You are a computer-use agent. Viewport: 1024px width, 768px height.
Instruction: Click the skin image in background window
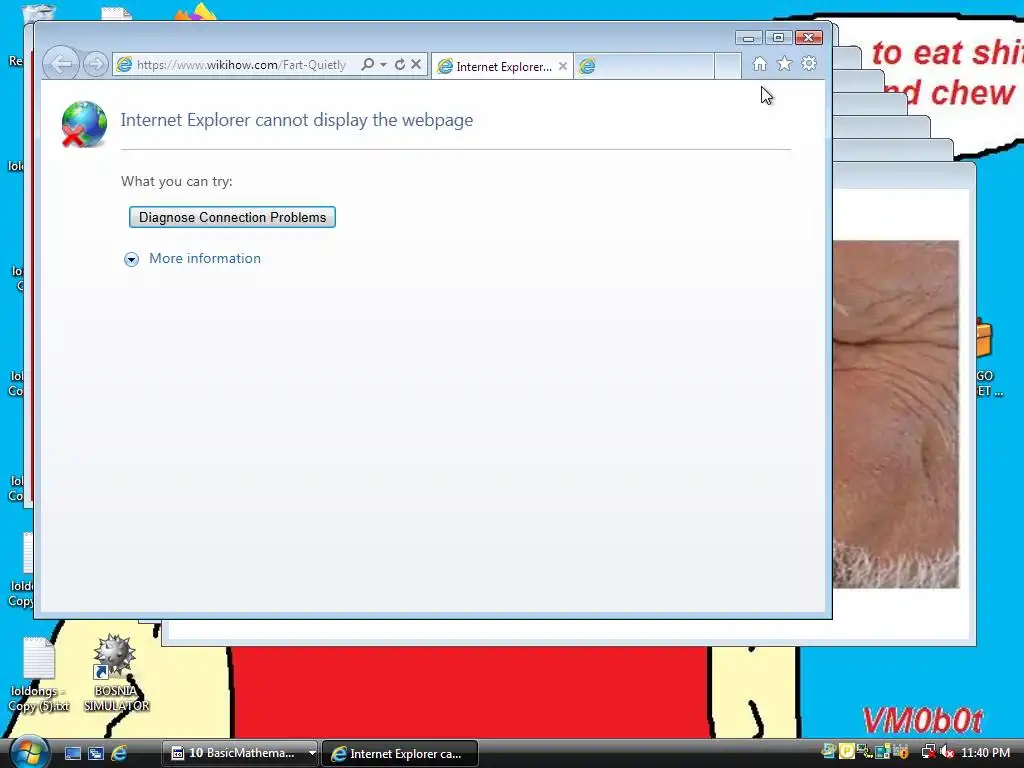pyautogui.click(x=896, y=414)
